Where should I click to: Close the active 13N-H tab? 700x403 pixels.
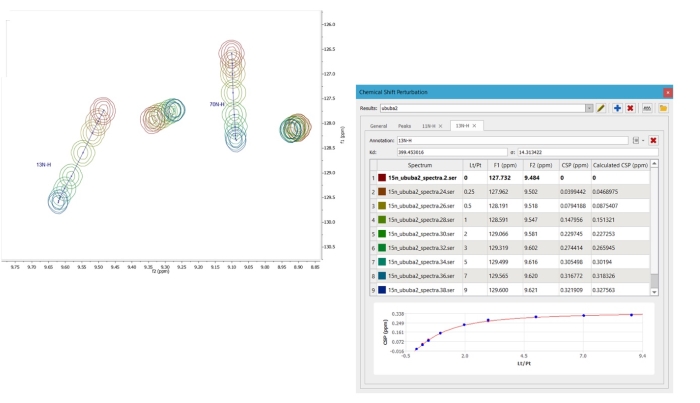474,126
